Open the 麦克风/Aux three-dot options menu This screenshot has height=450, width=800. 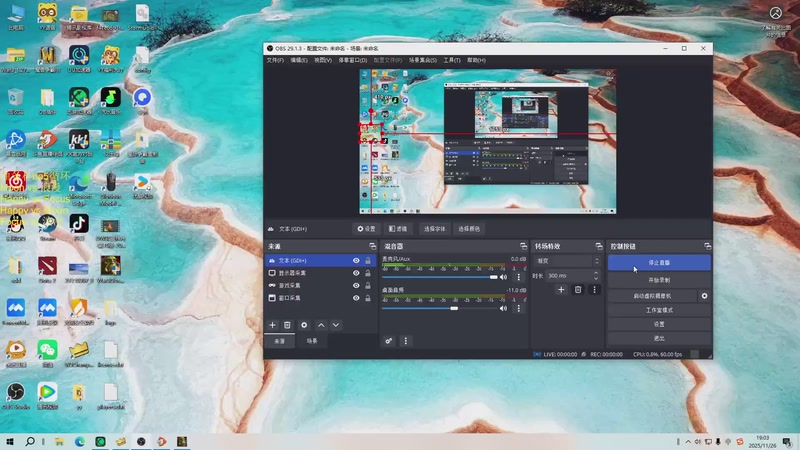click(519, 277)
